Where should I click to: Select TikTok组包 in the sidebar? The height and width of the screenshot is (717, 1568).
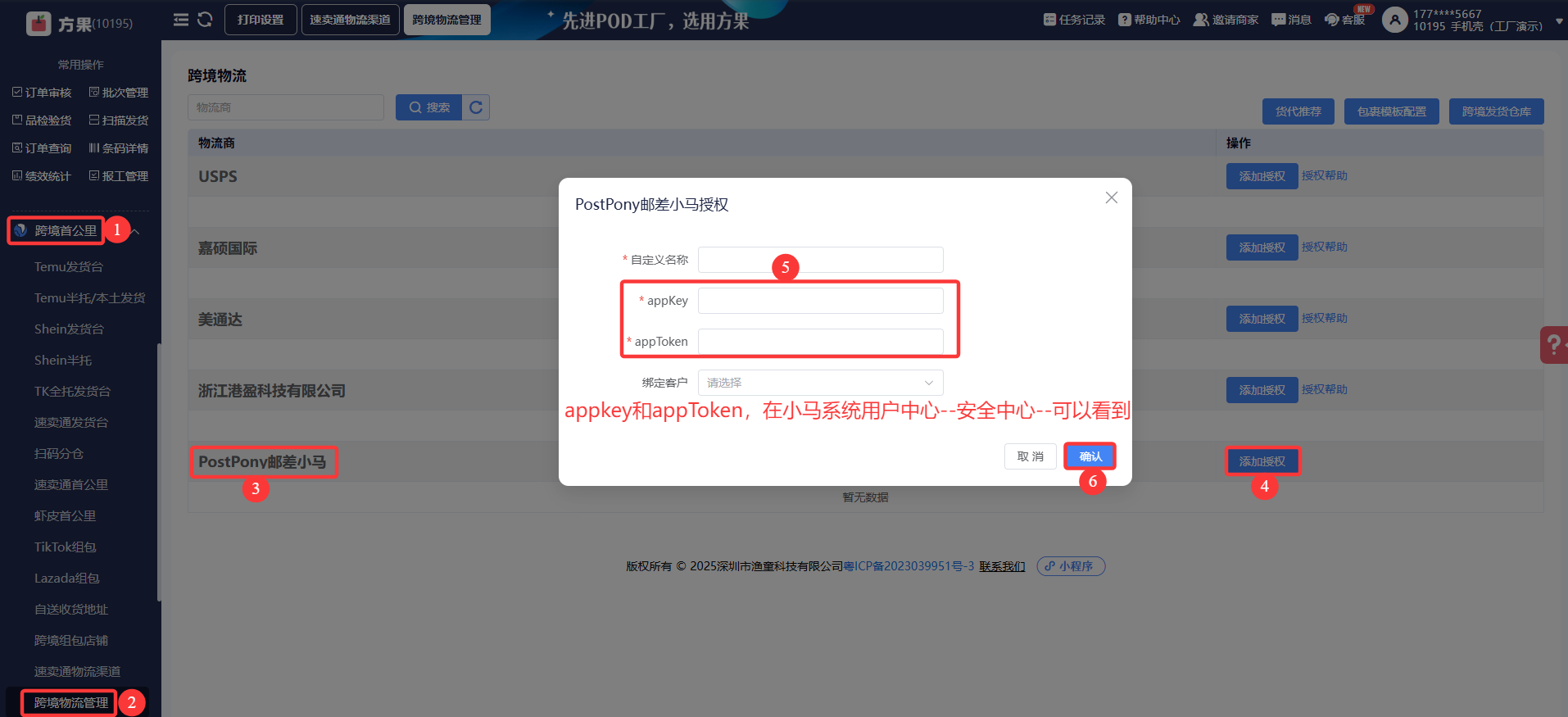pyautogui.click(x=66, y=547)
